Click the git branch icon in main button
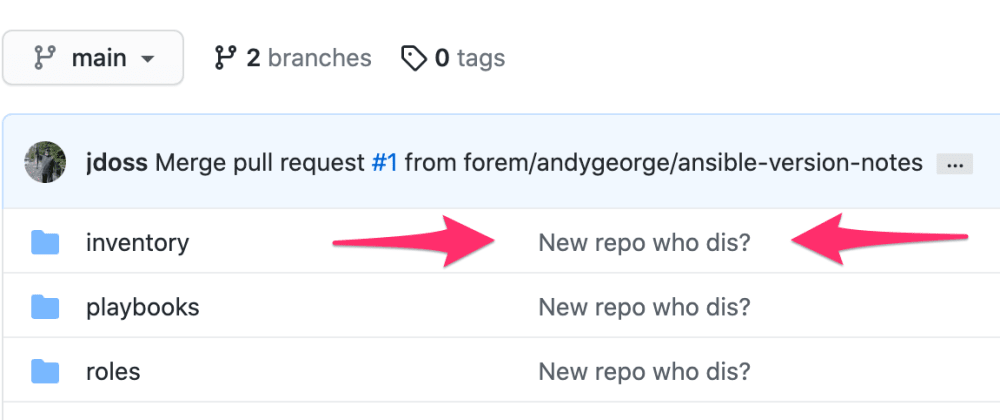Viewport: 1000px width, 420px height. point(45,58)
